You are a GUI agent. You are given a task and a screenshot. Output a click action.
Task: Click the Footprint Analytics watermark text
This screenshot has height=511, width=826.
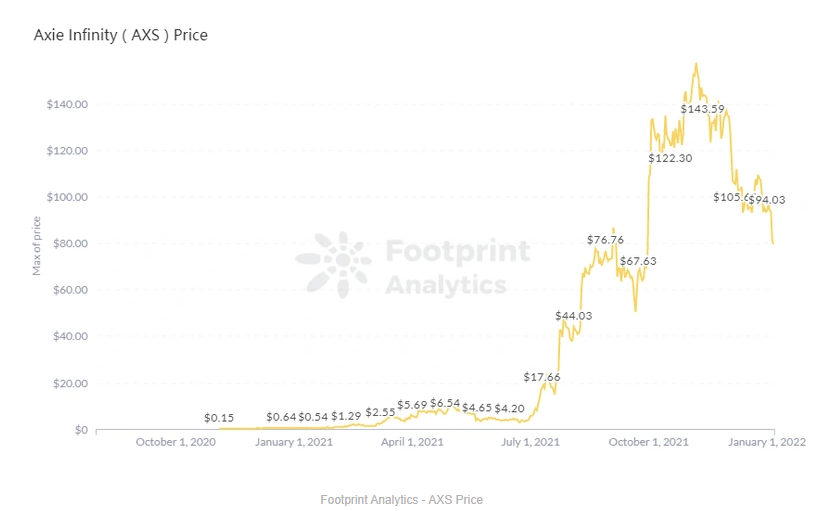pyautogui.click(x=457, y=267)
